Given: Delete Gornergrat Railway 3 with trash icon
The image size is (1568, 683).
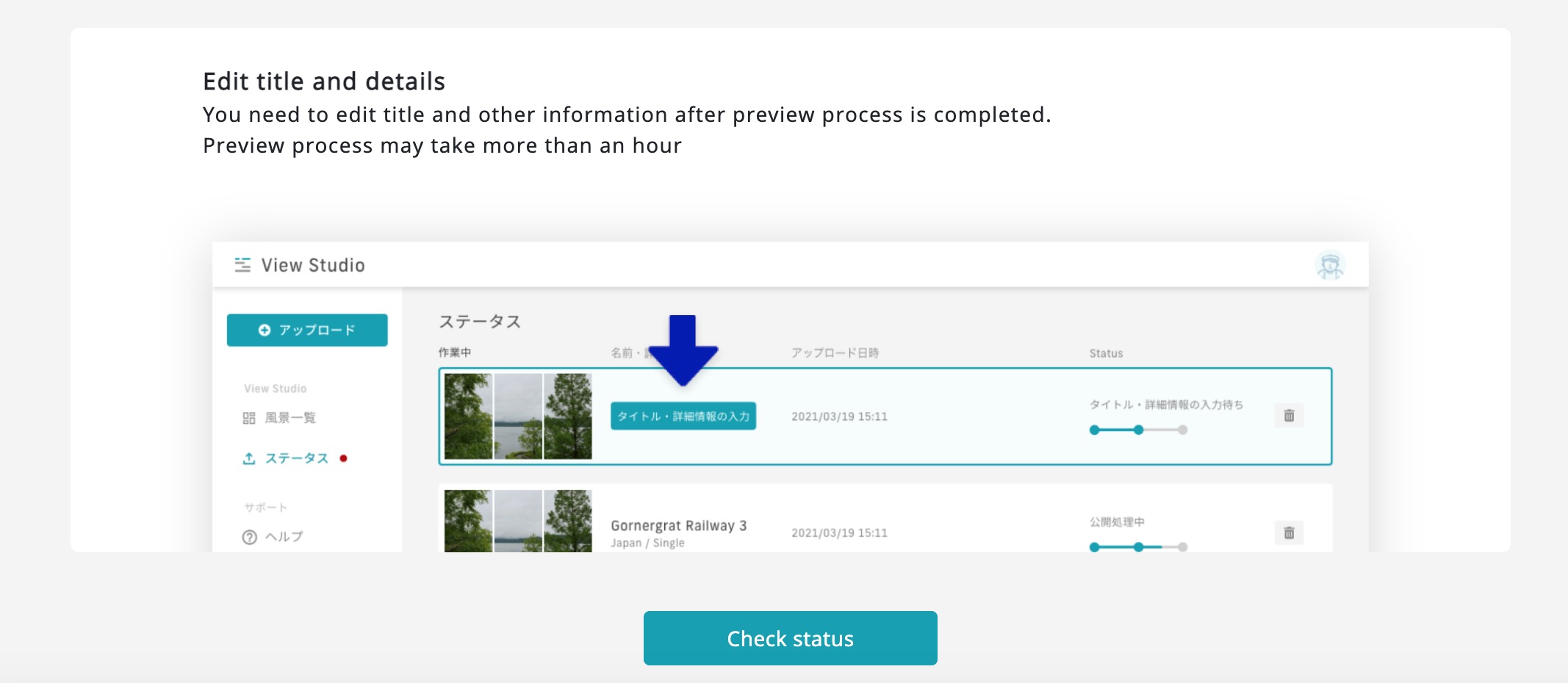Looking at the screenshot, I should [x=1289, y=532].
